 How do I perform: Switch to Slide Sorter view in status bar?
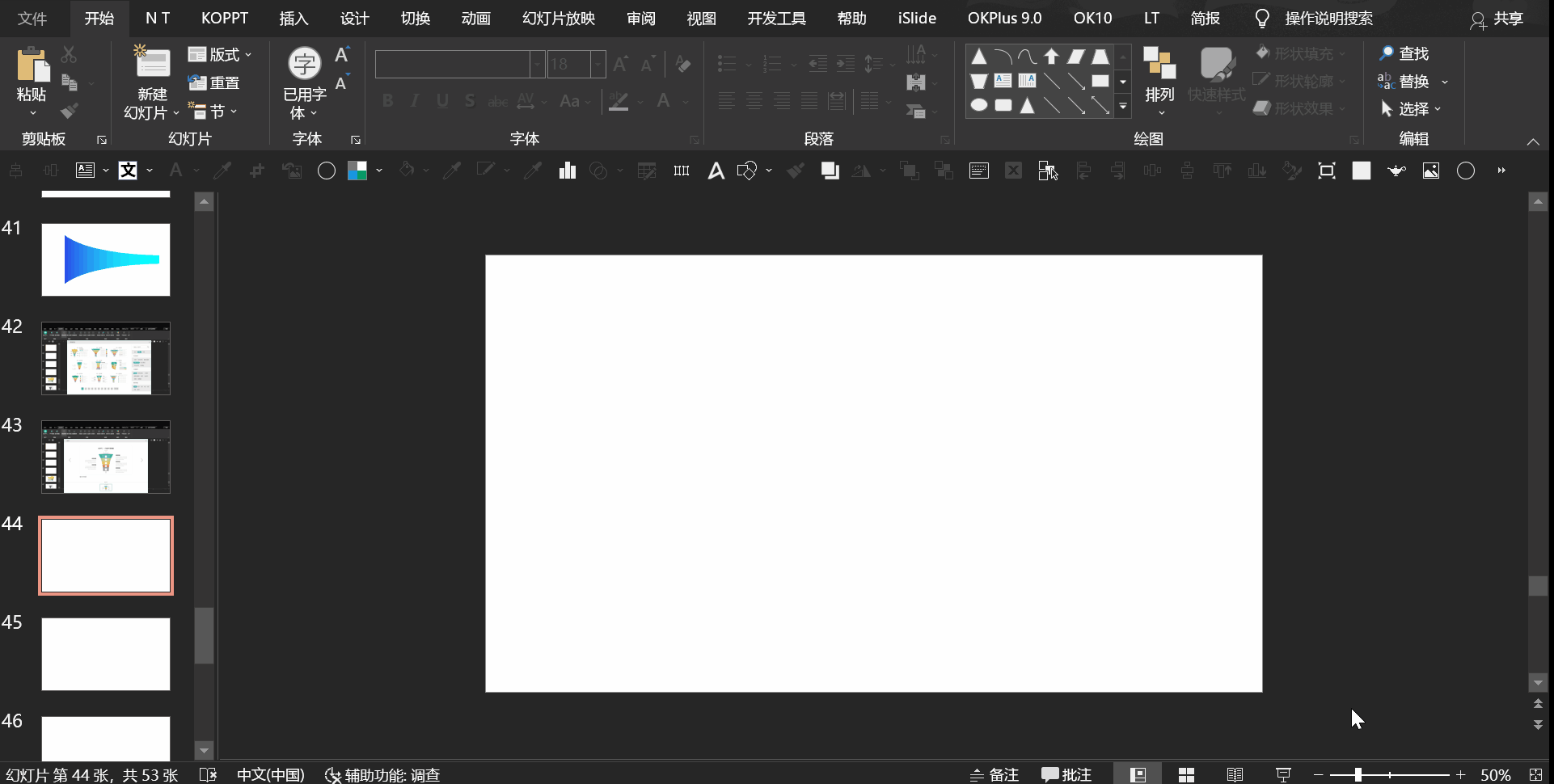[1186, 774]
